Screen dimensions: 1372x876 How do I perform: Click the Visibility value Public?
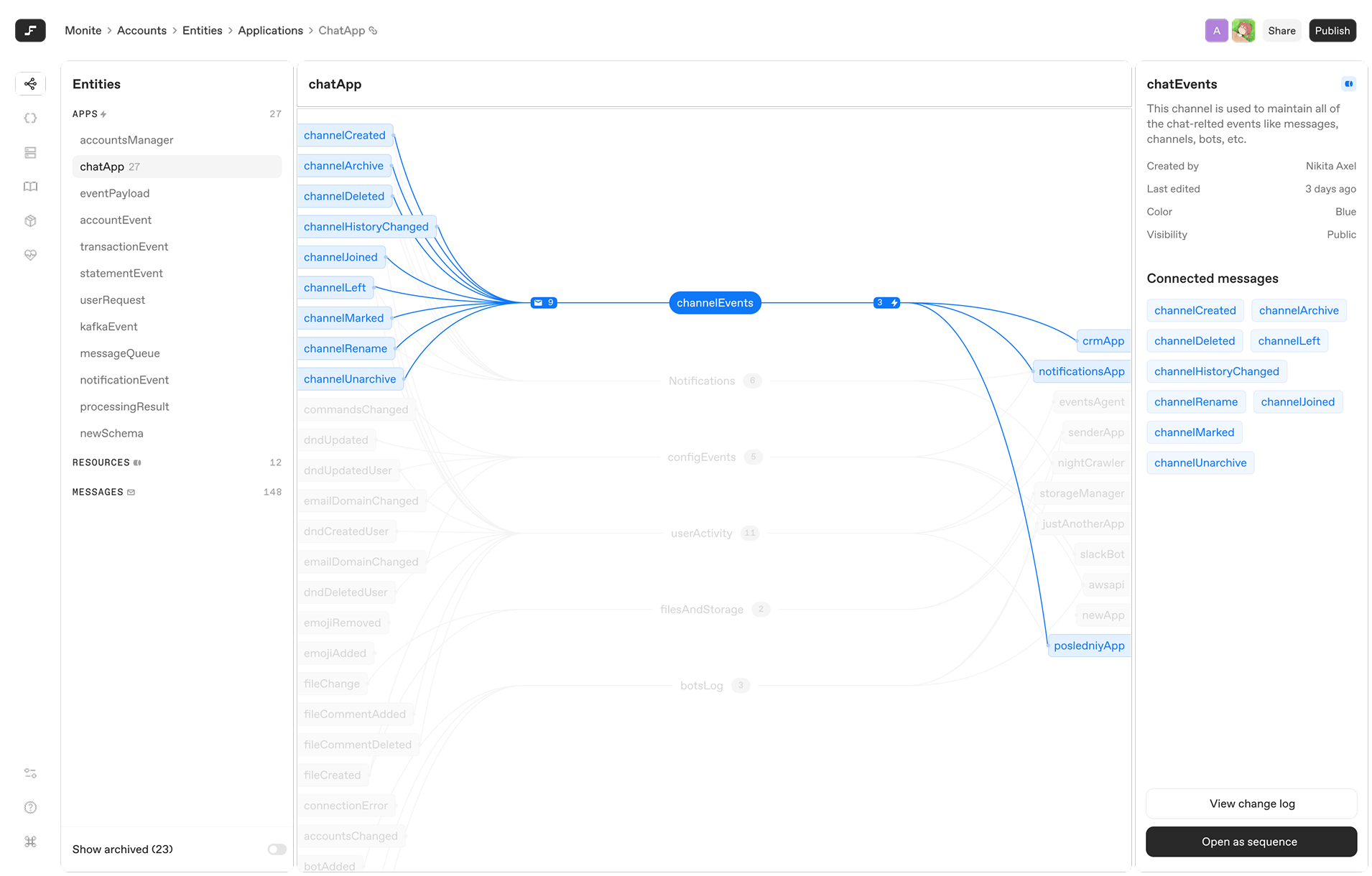pyautogui.click(x=1341, y=235)
